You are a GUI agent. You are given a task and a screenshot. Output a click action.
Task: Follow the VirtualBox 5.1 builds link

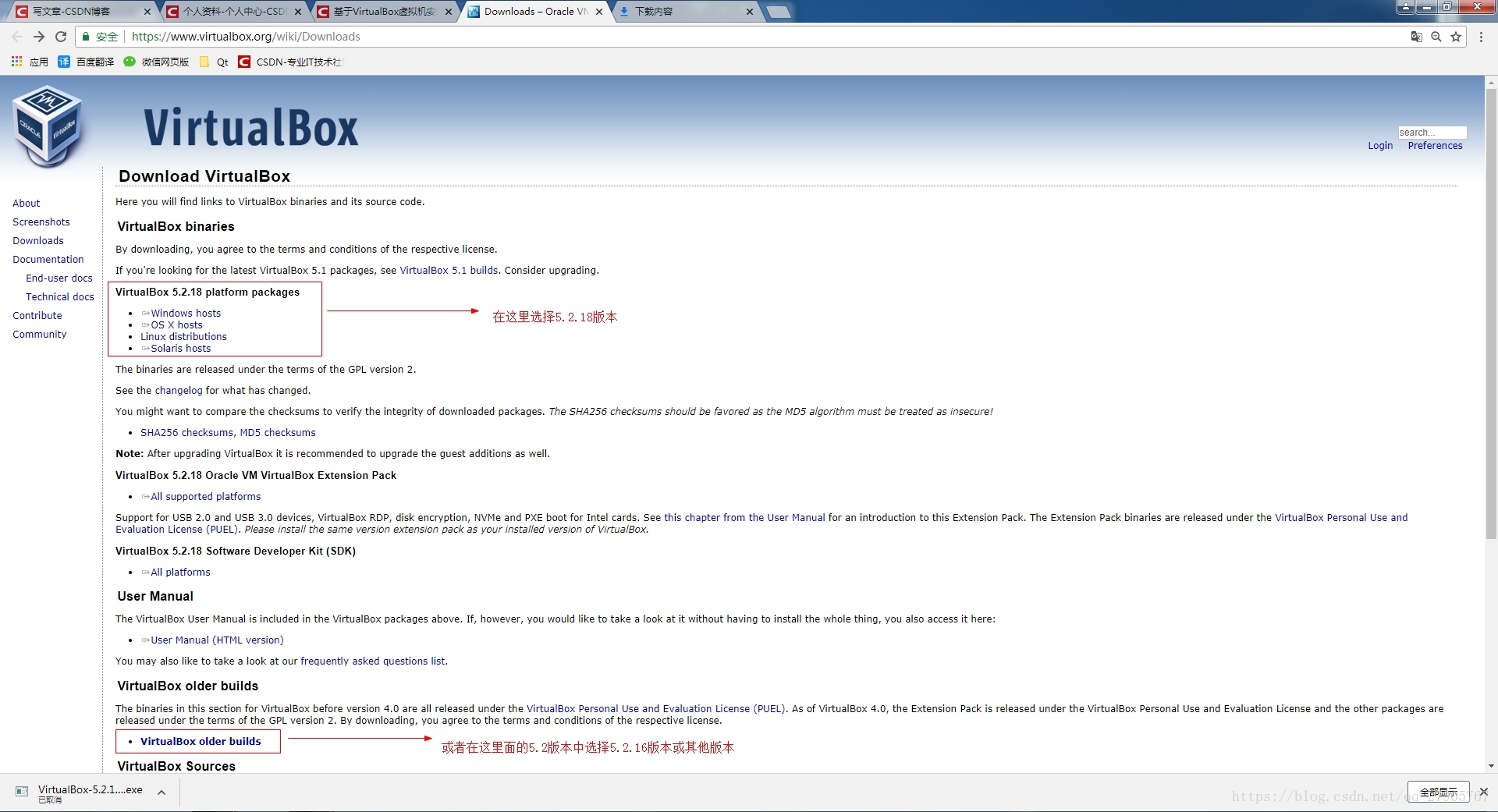(x=449, y=271)
